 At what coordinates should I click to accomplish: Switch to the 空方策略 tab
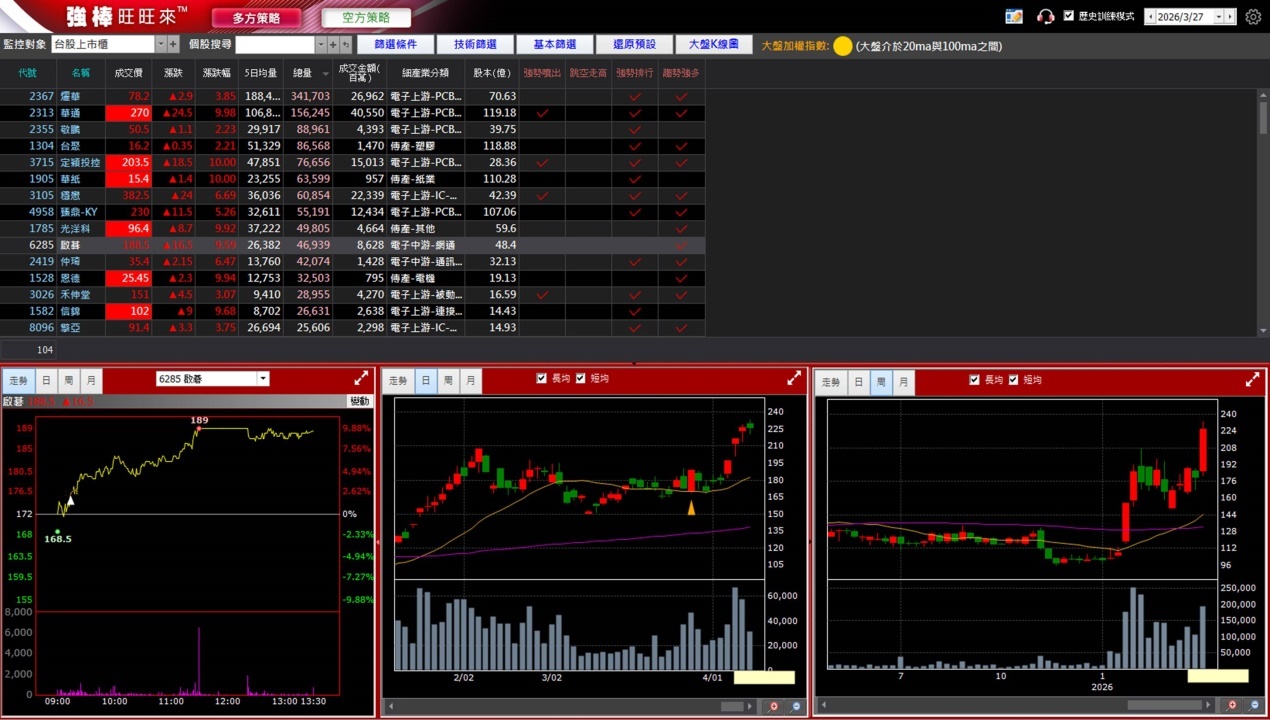coord(366,18)
